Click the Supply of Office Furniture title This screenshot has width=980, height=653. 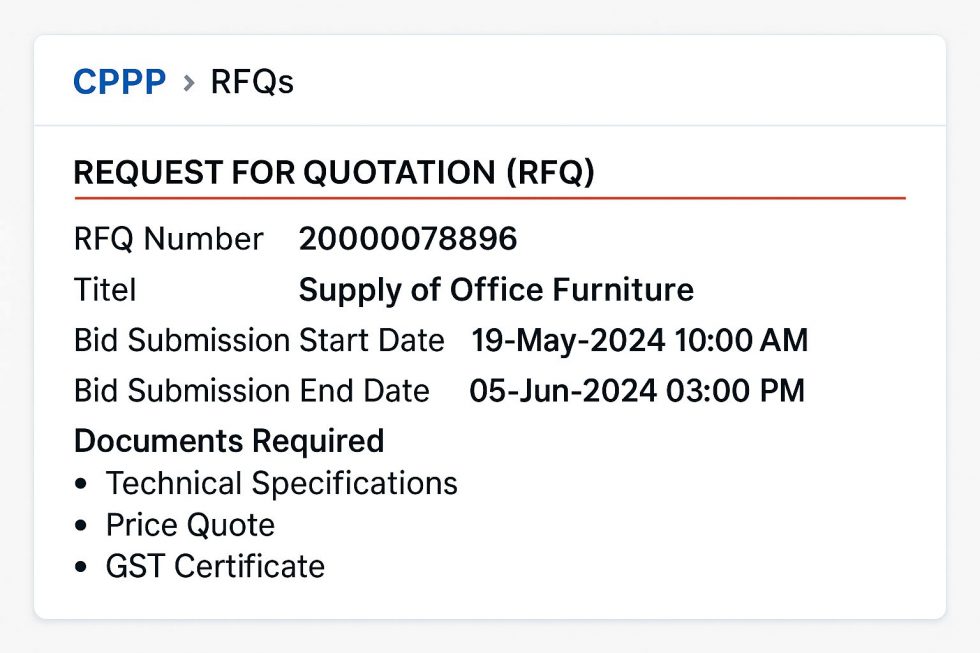click(x=497, y=290)
